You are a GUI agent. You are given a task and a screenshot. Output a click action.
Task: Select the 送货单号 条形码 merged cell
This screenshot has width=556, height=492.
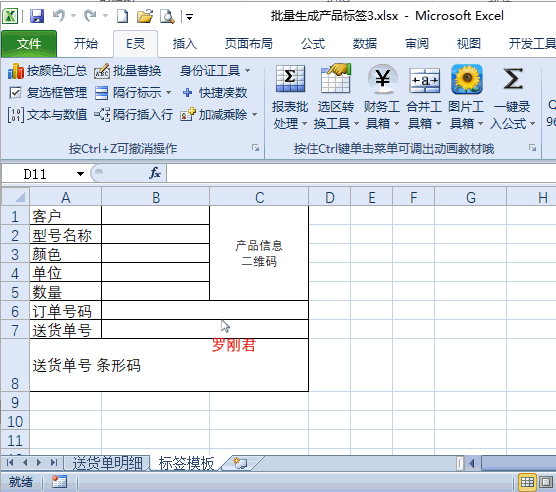pyautogui.click(x=169, y=365)
